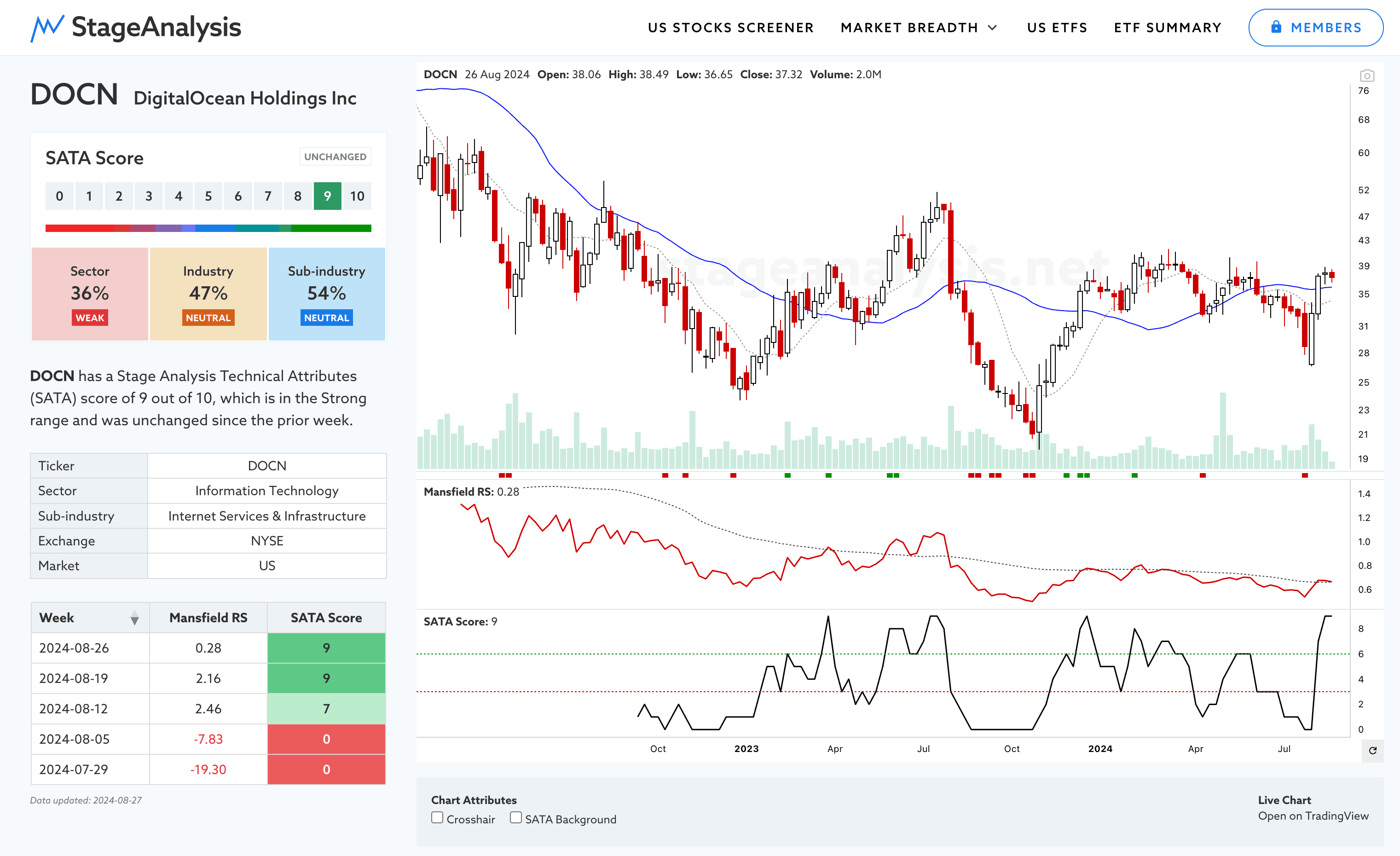Click the Members button
This screenshot has width=1400, height=856.
(1315, 27)
